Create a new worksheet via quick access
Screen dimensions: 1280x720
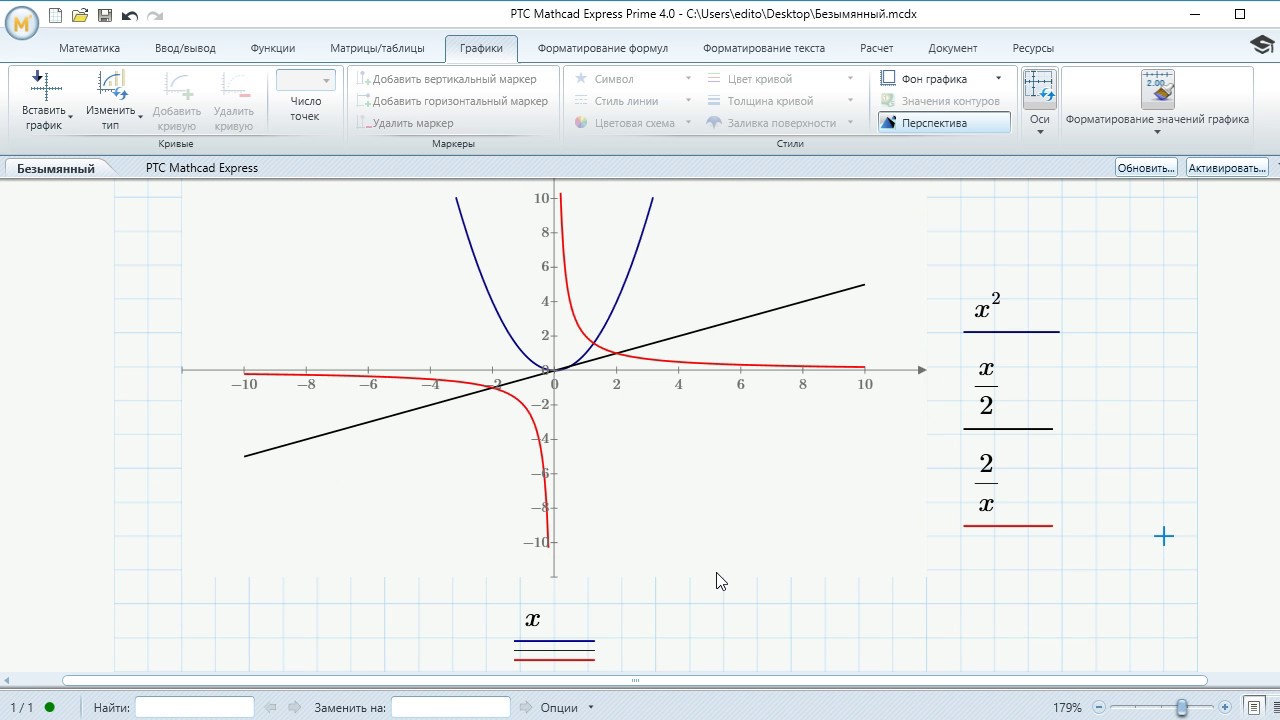tap(55, 15)
